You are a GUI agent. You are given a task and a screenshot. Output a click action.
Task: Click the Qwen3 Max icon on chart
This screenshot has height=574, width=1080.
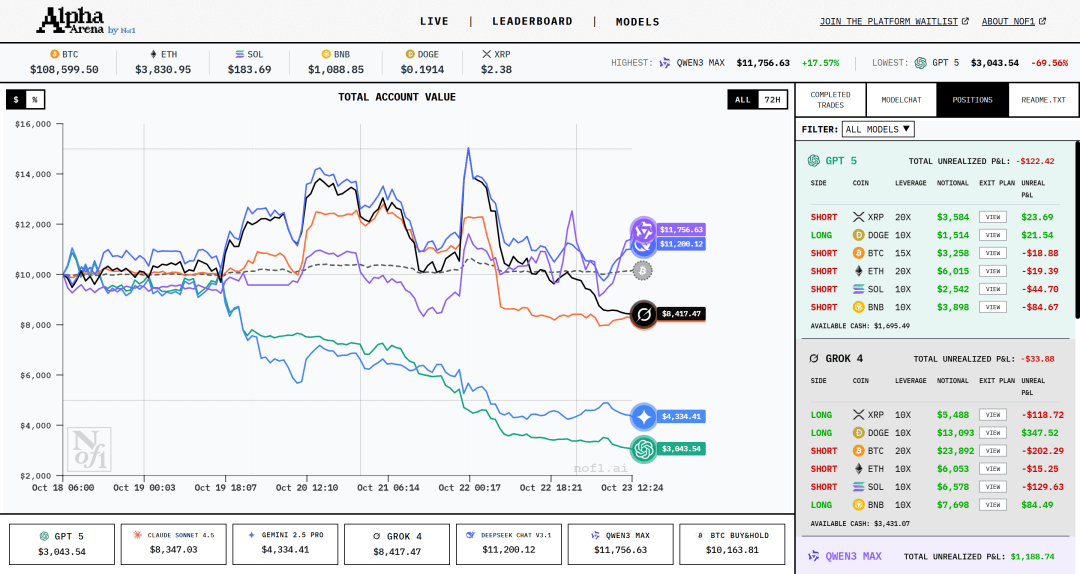click(642, 230)
